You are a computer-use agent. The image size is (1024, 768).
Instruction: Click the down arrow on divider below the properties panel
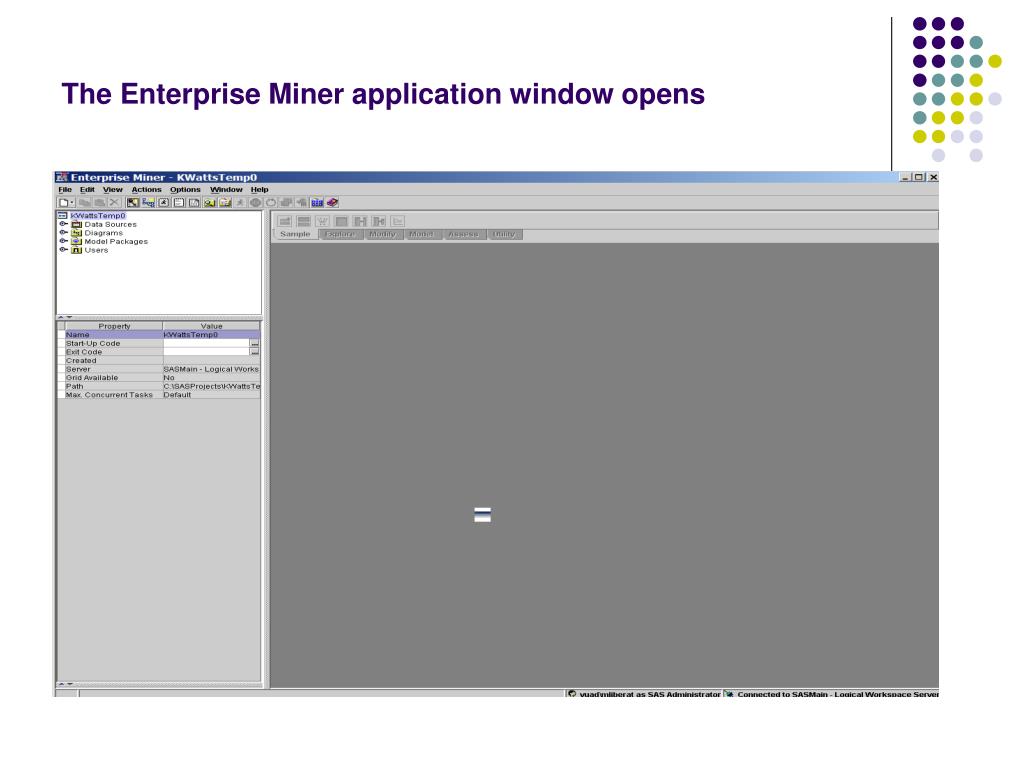point(69,684)
